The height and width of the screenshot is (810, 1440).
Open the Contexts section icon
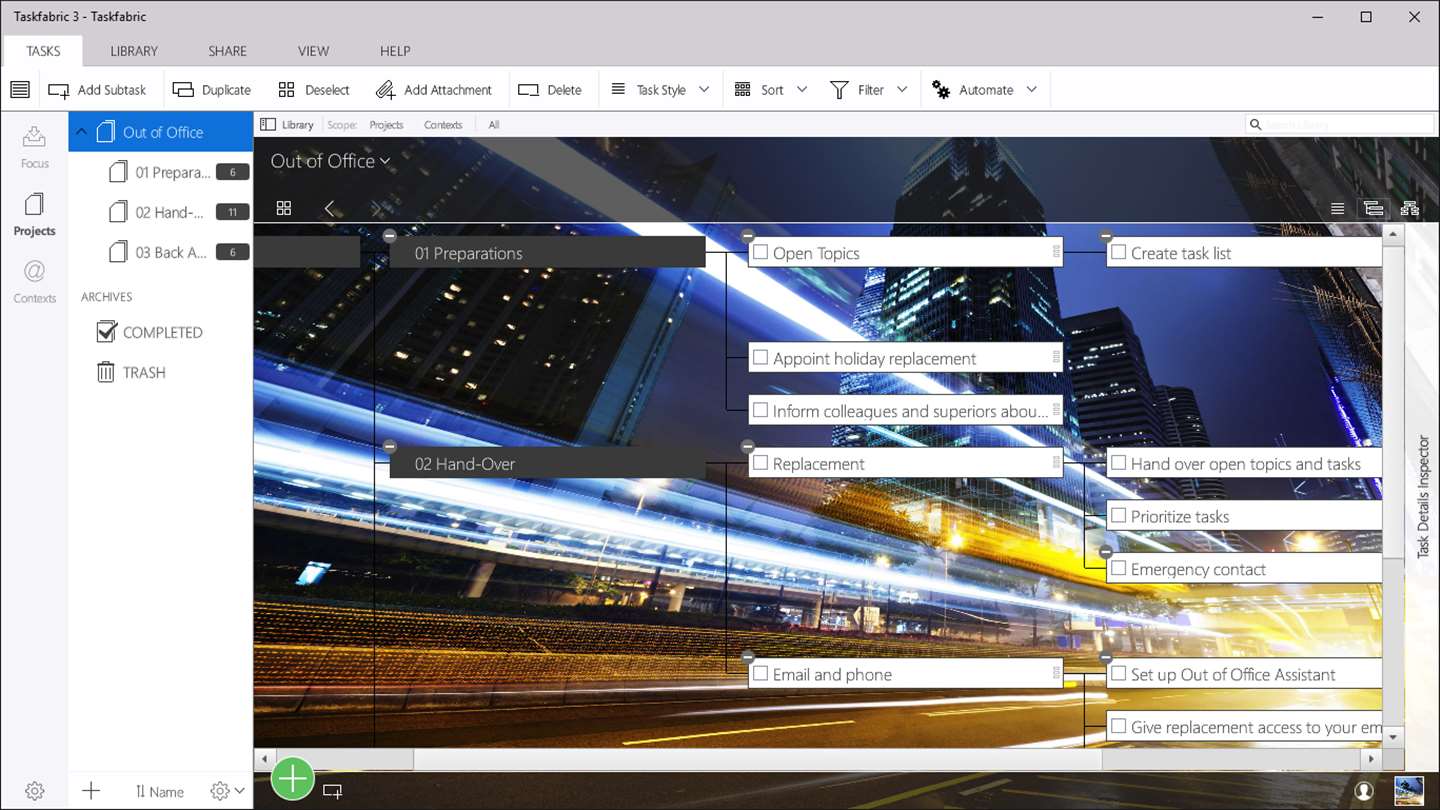pos(34,282)
